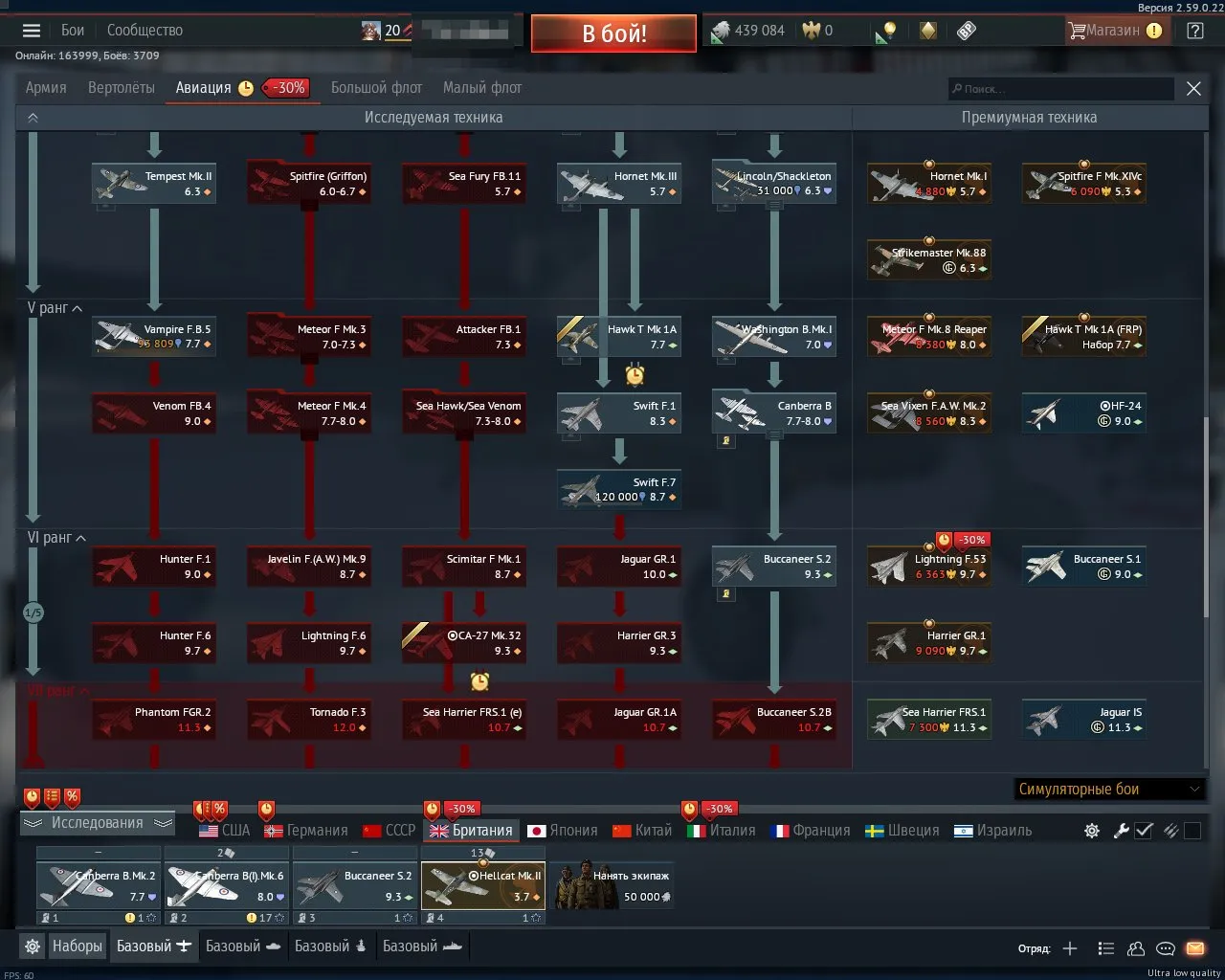Viewport: 1225px width, 980px height.
Task: Open the player profile avatar
Action: click(371, 31)
